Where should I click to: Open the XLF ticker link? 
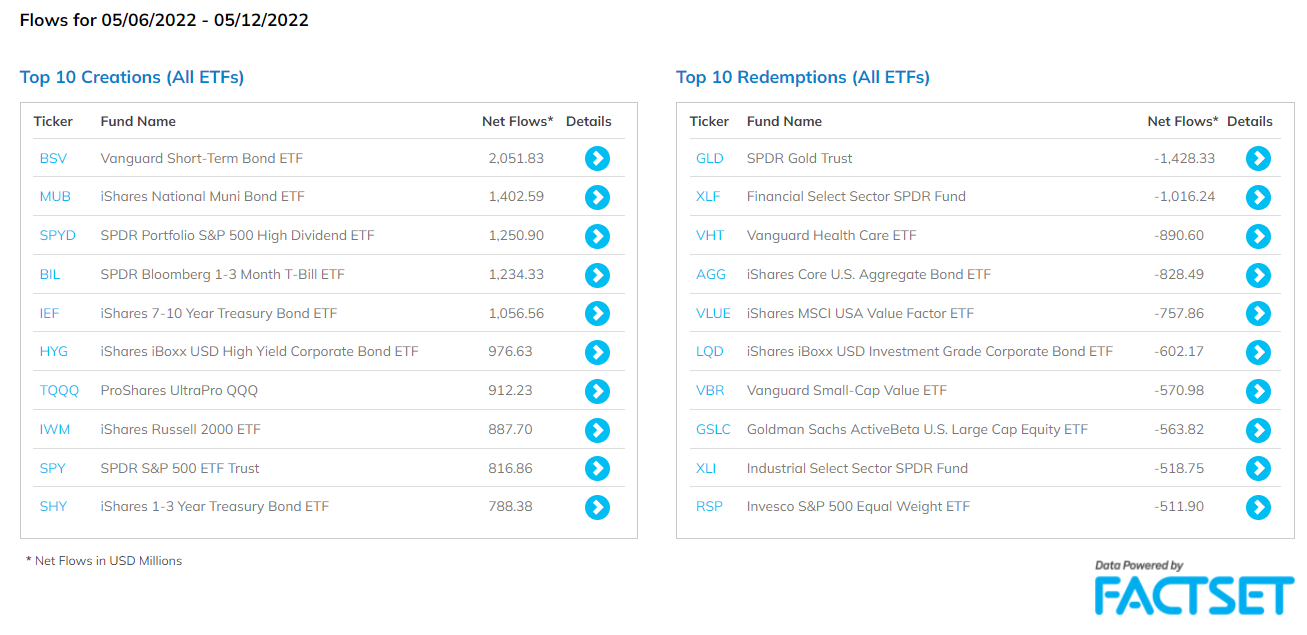pyautogui.click(x=708, y=197)
